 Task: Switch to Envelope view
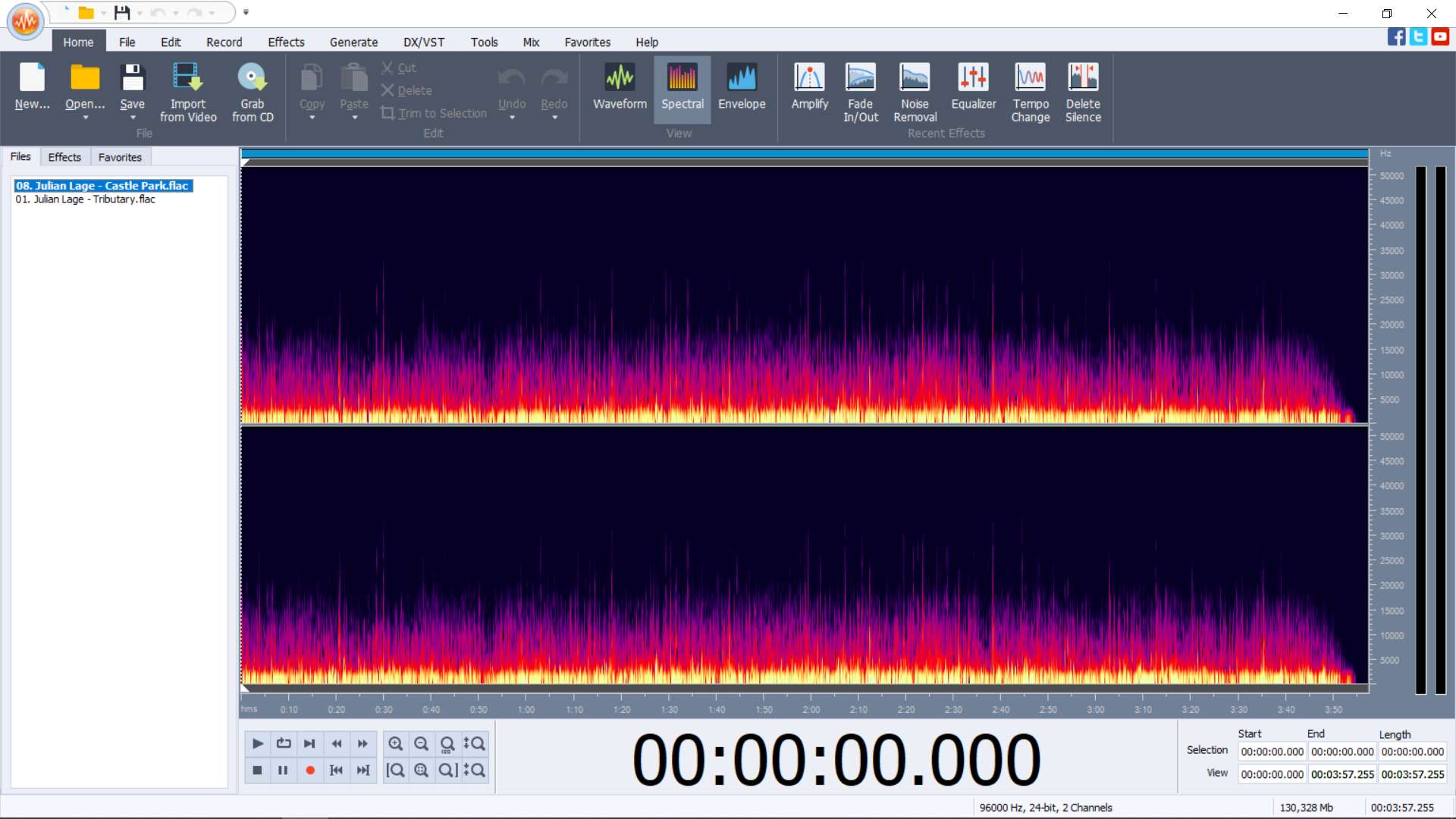click(x=742, y=87)
